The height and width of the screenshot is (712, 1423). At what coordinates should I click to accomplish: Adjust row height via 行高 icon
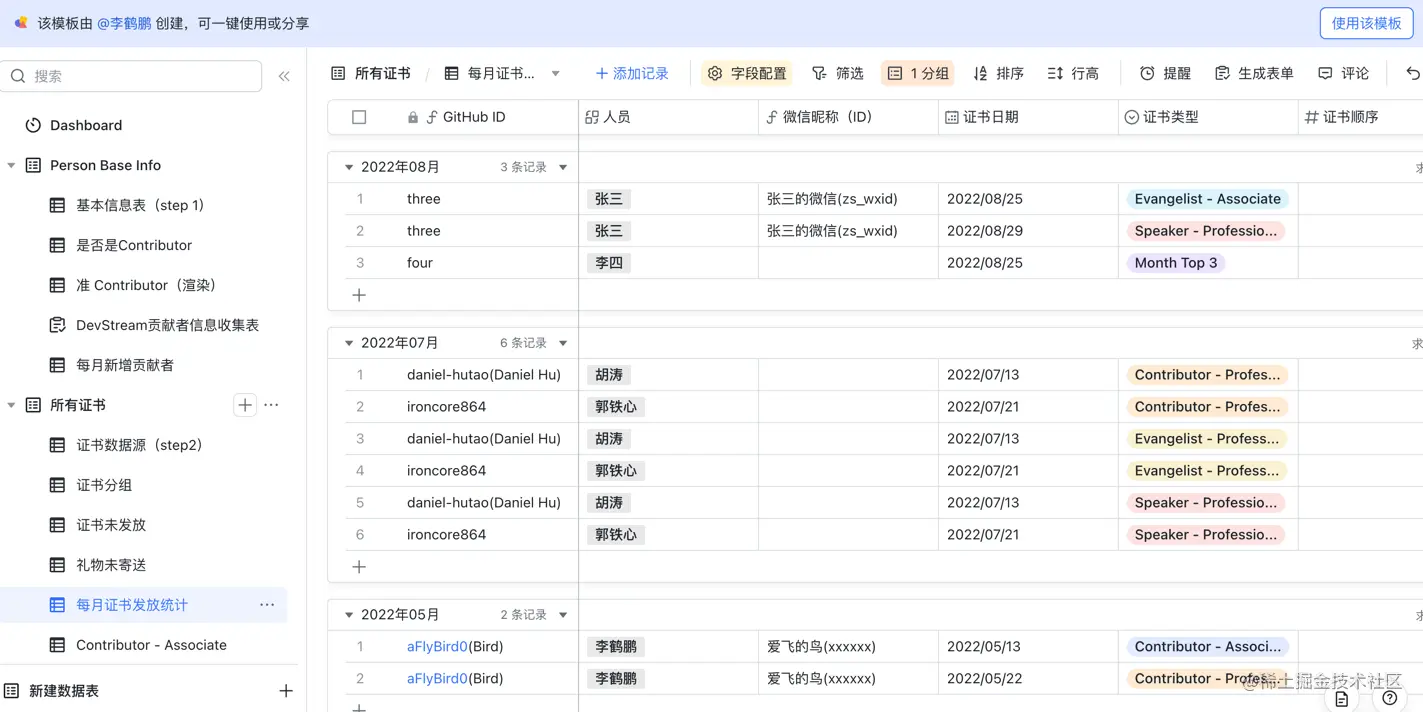[1072, 72]
